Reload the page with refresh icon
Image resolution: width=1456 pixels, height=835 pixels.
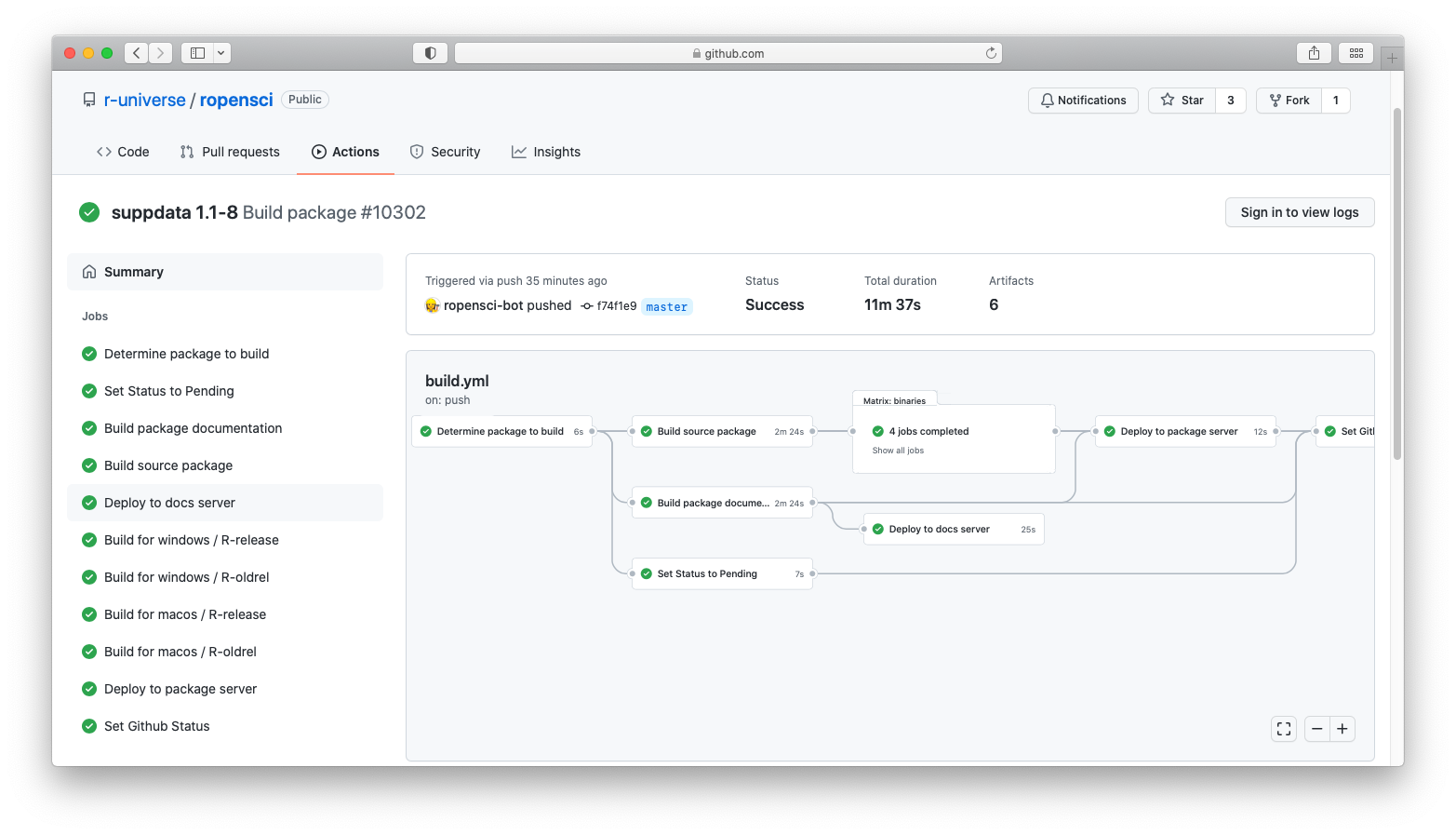coord(991,53)
